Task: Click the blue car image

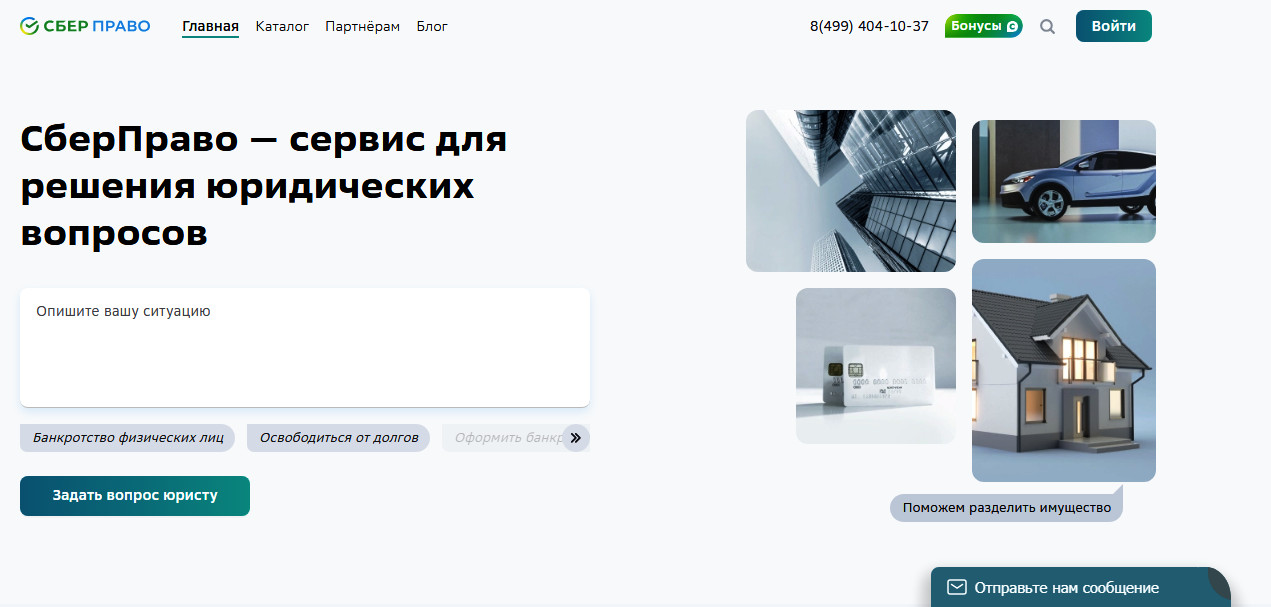Action: (1064, 181)
